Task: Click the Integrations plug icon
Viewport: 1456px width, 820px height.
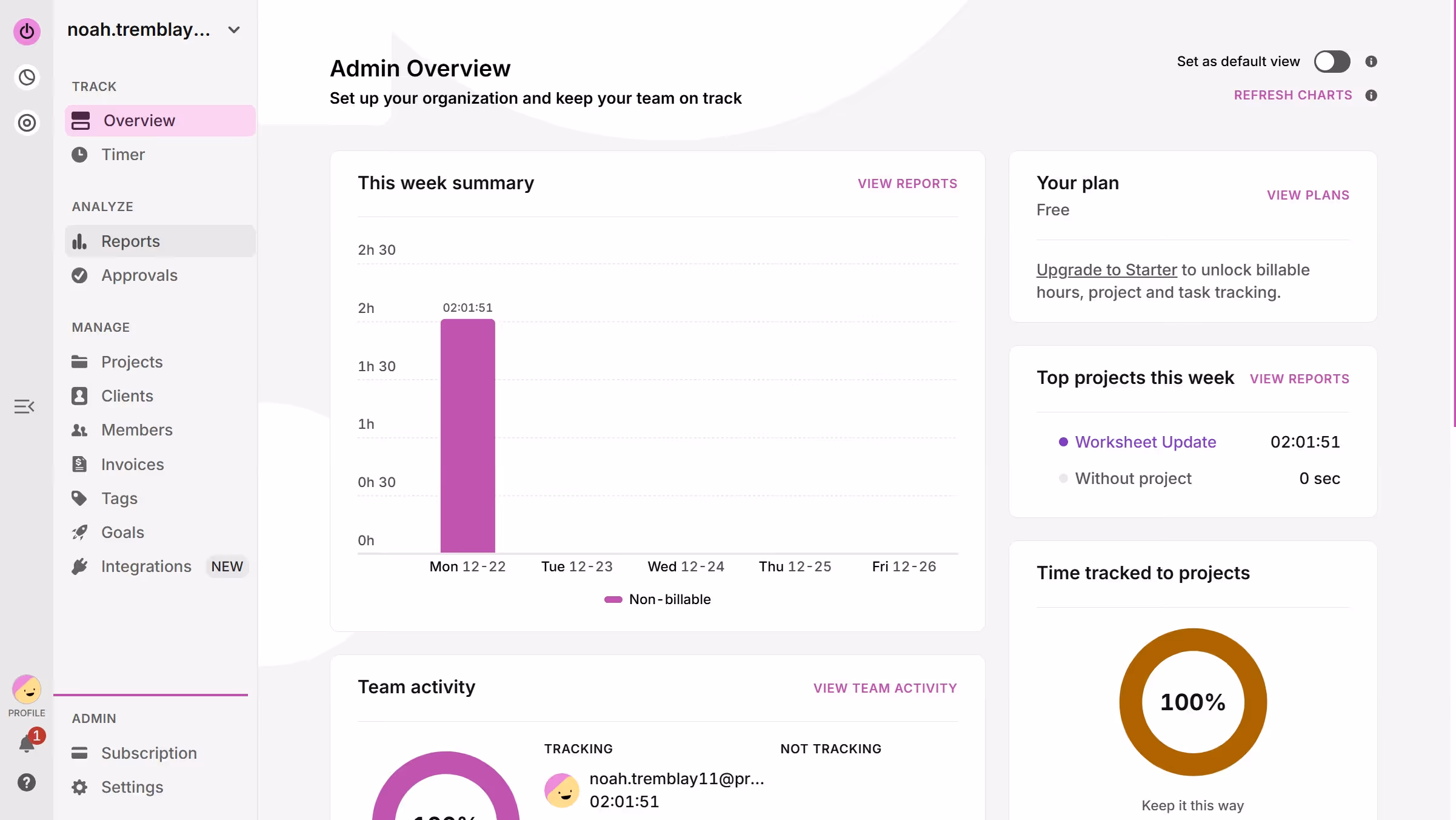Action: (x=79, y=566)
